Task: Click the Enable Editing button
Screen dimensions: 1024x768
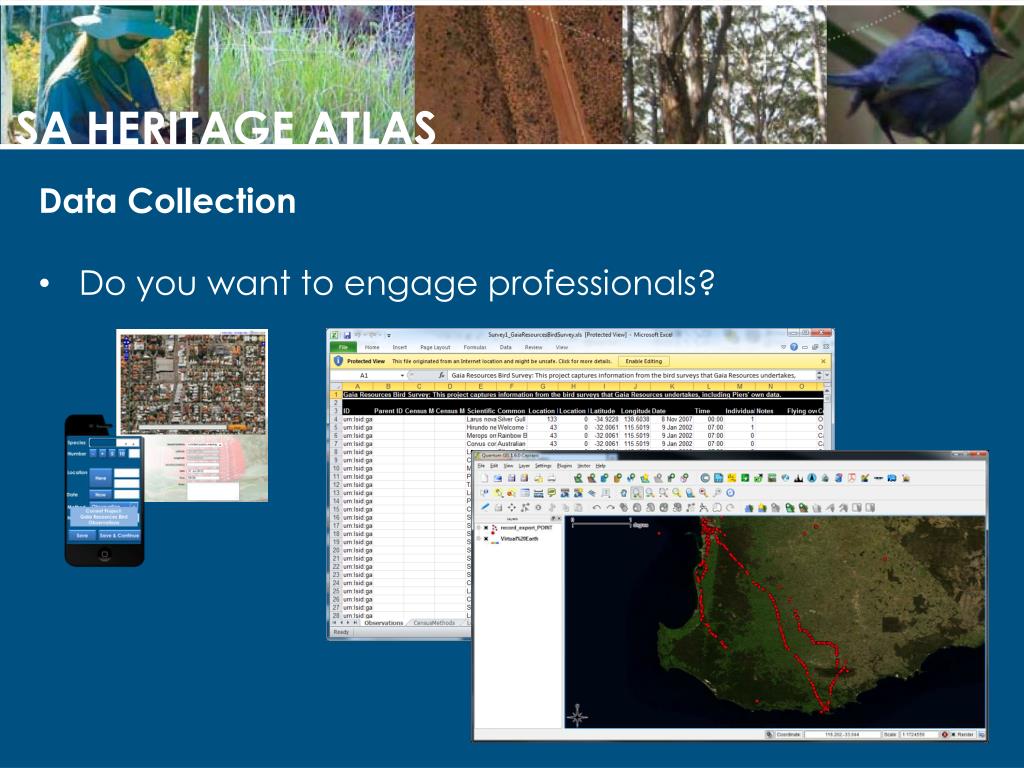Action: click(x=643, y=360)
